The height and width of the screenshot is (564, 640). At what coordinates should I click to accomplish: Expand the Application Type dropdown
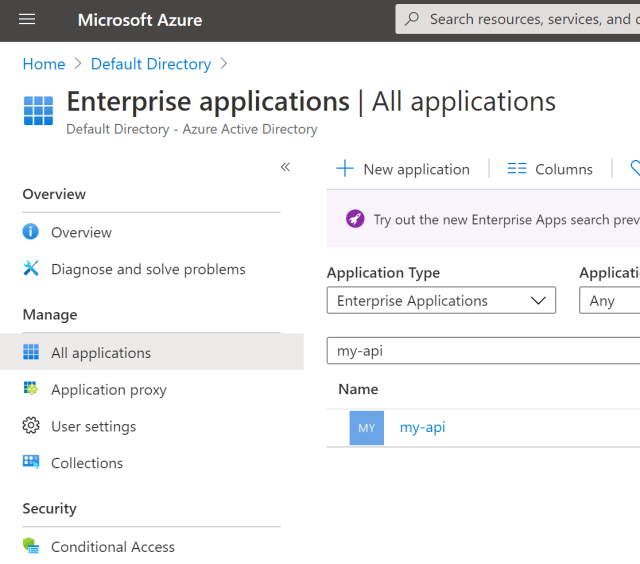(441, 301)
